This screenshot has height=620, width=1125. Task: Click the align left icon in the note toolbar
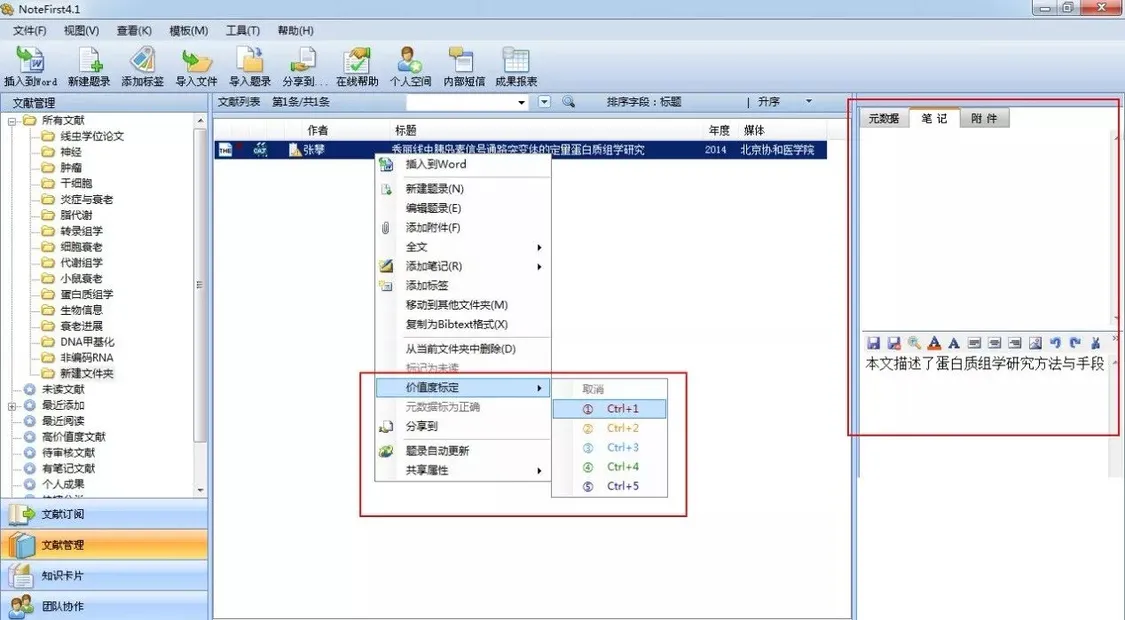coord(974,343)
